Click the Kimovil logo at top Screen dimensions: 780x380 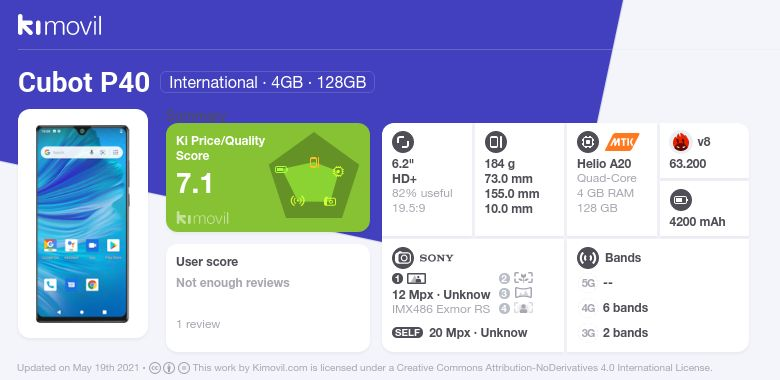pos(60,25)
